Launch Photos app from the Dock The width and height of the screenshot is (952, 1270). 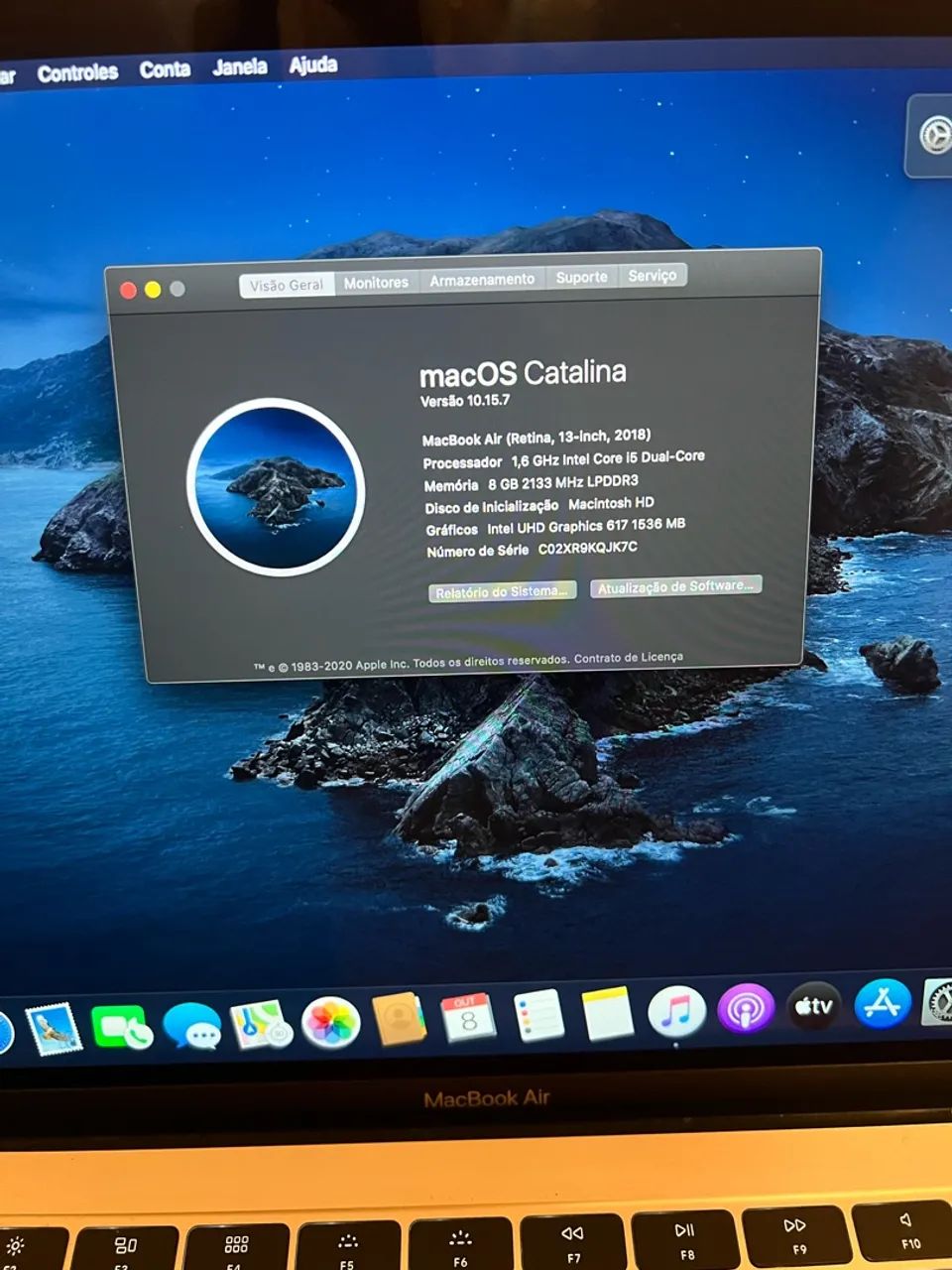(x=330, y=1023)
